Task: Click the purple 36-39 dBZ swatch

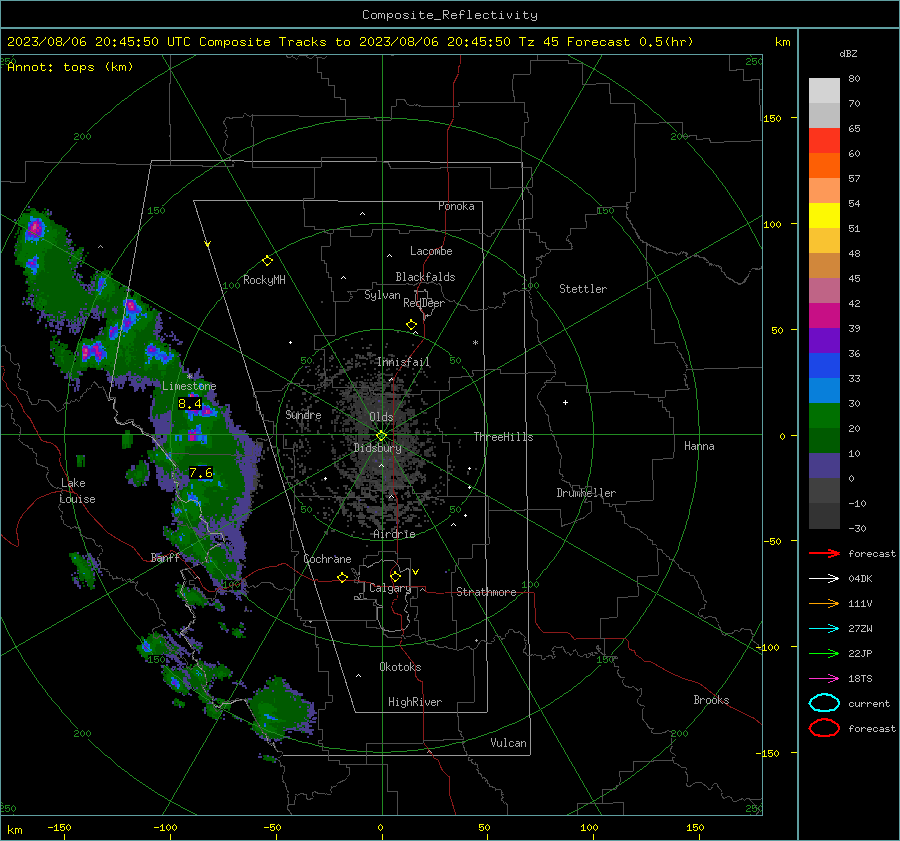Action: [x=824, y=341]
